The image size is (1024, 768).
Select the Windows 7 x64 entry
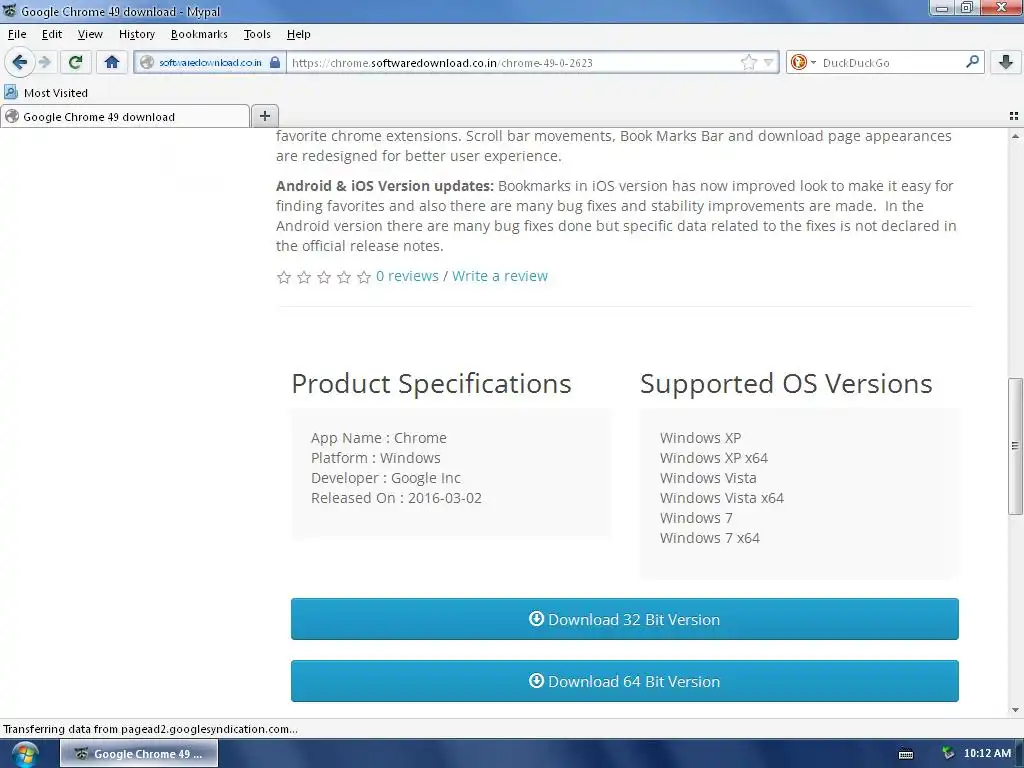(x=710, y=538)
